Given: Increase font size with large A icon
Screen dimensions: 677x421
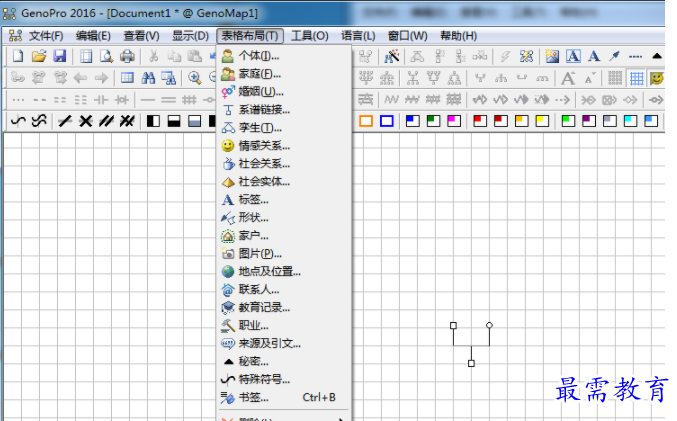Looking at the screenshot, I should (568, 78).
